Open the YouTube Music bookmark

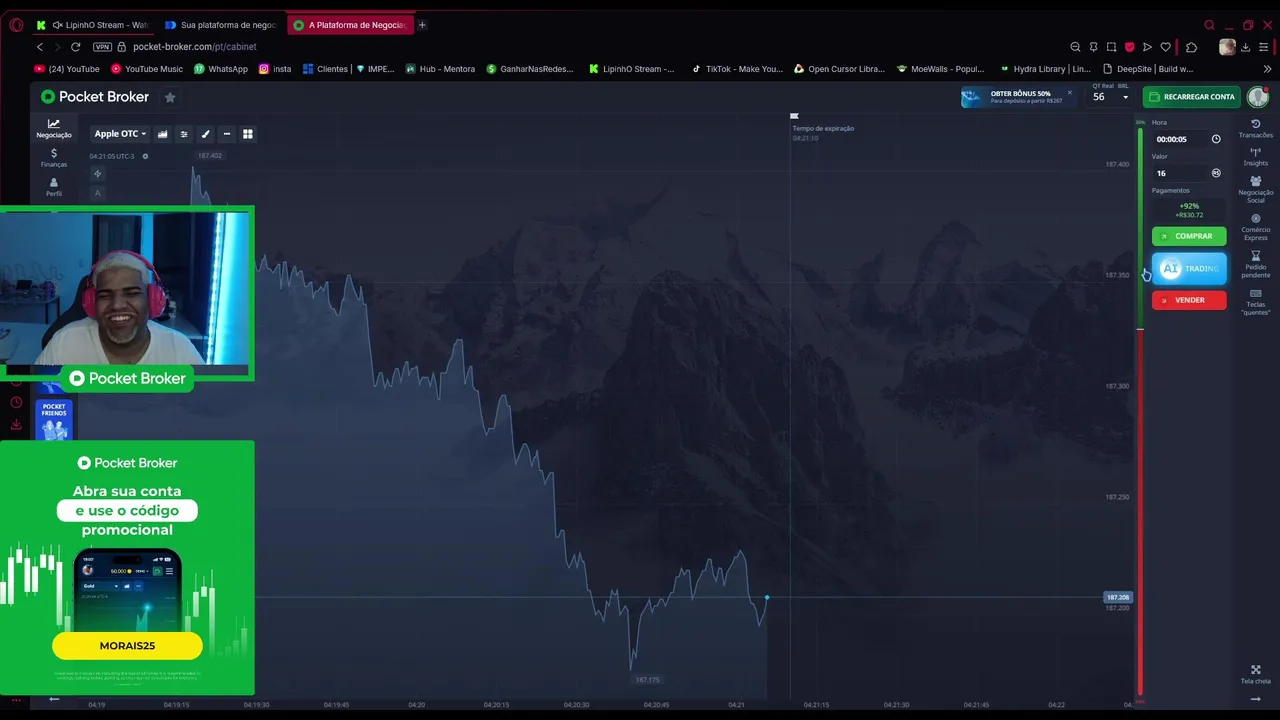pos(147,69)
